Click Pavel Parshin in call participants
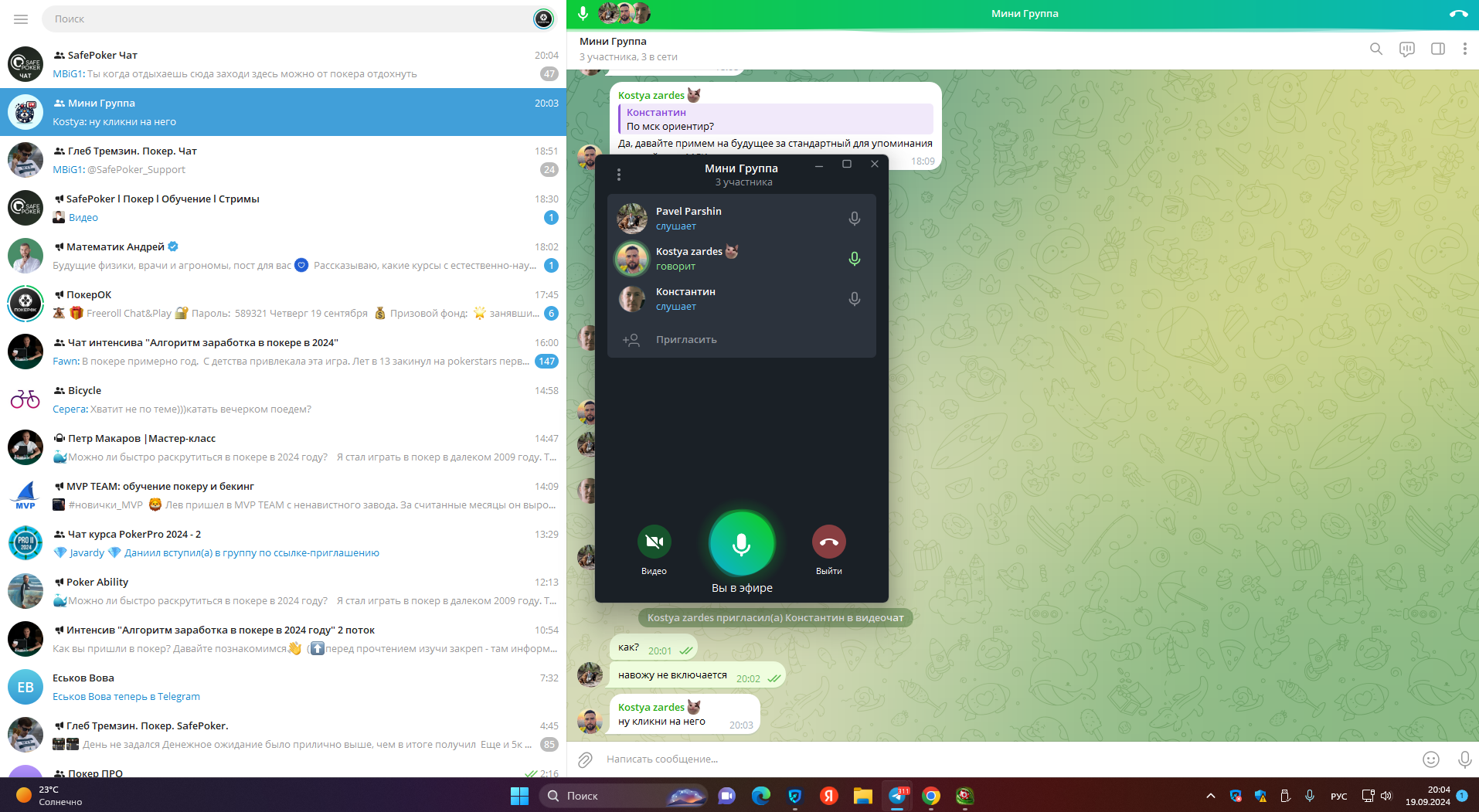This screenshot has height=812, width=1479. tap(741, 219)
